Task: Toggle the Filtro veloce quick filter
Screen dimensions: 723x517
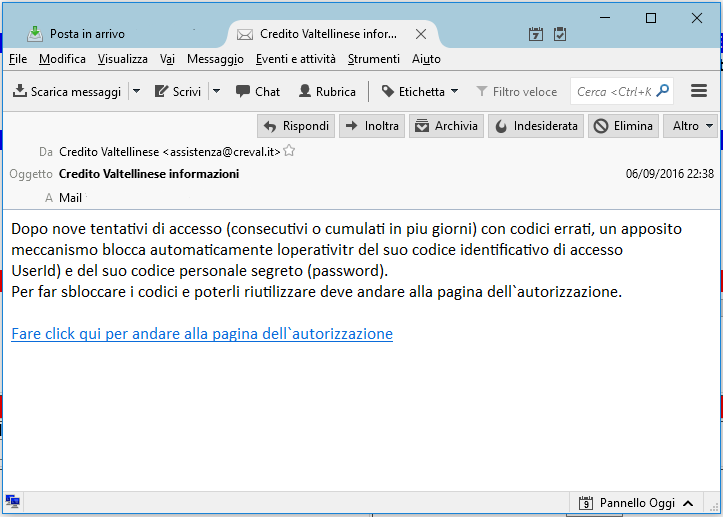Action: pyautogui.click(x=516, y=91)
